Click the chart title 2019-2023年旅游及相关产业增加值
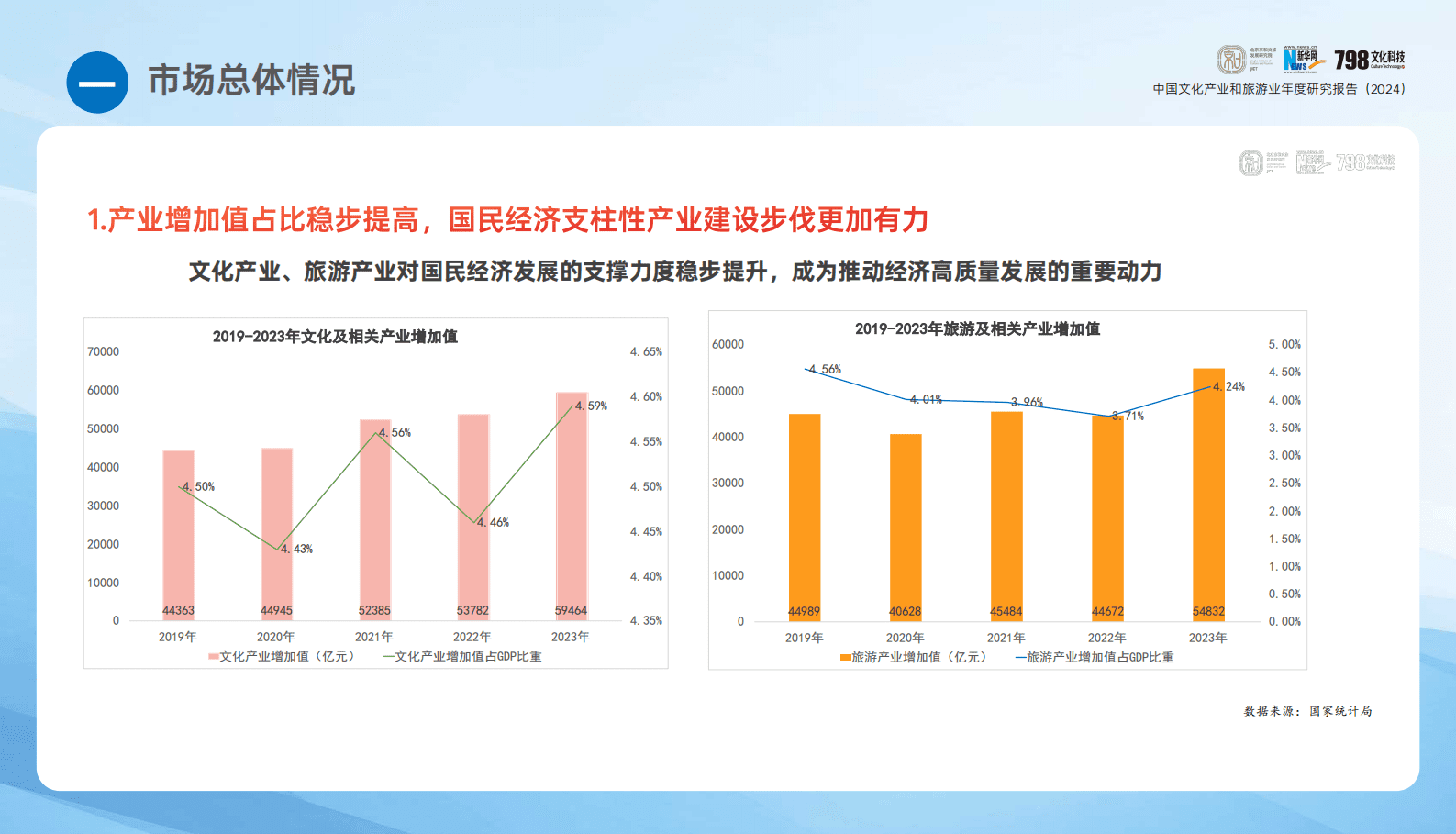Image resolution: width=1456 pixels, height=834 pixels. click(978, 329)
